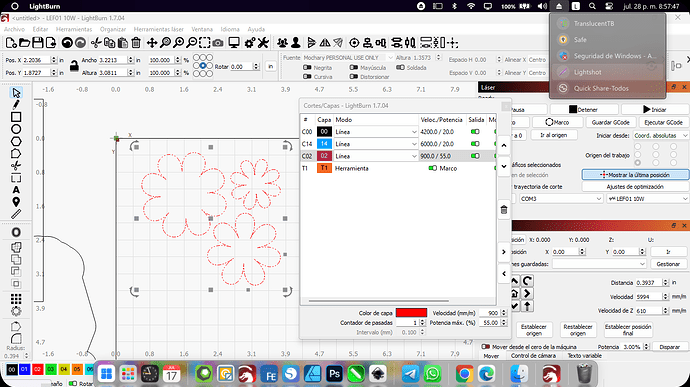The height and width of the screenshot is (387, 690).
Task: Open the Organizar menu
Action: click(113, 29)
